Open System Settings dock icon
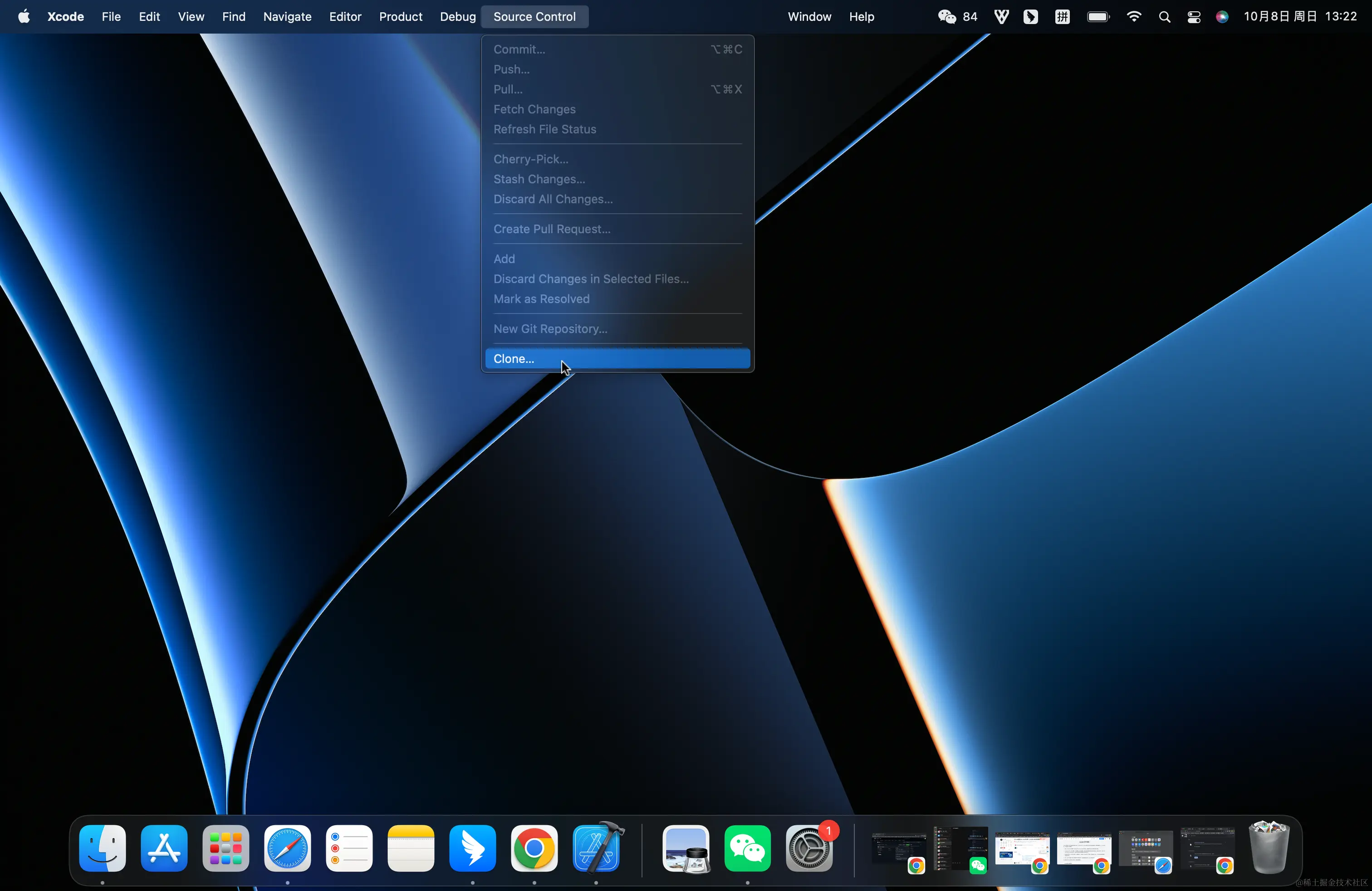Viewport: 1372px width, 891px height. click(809, 848)
